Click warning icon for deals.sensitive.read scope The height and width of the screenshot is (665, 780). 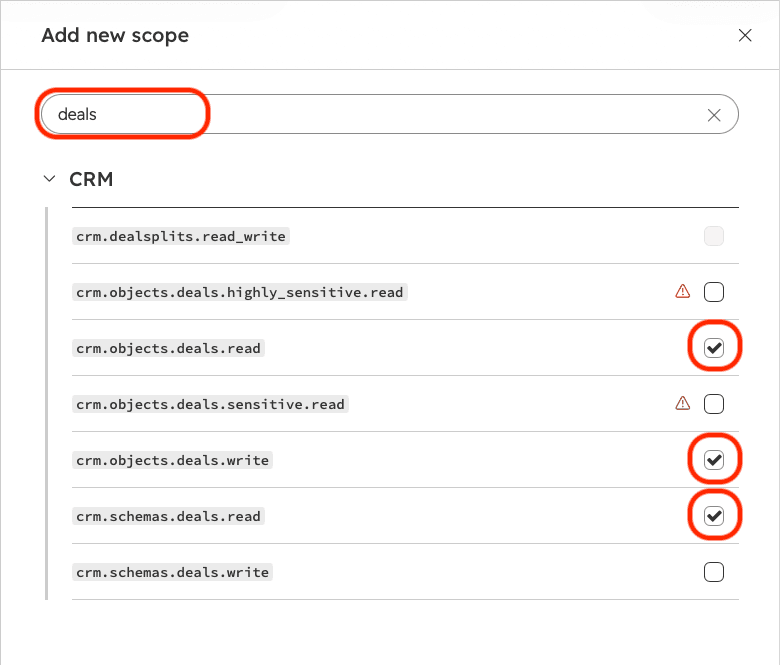682,403
